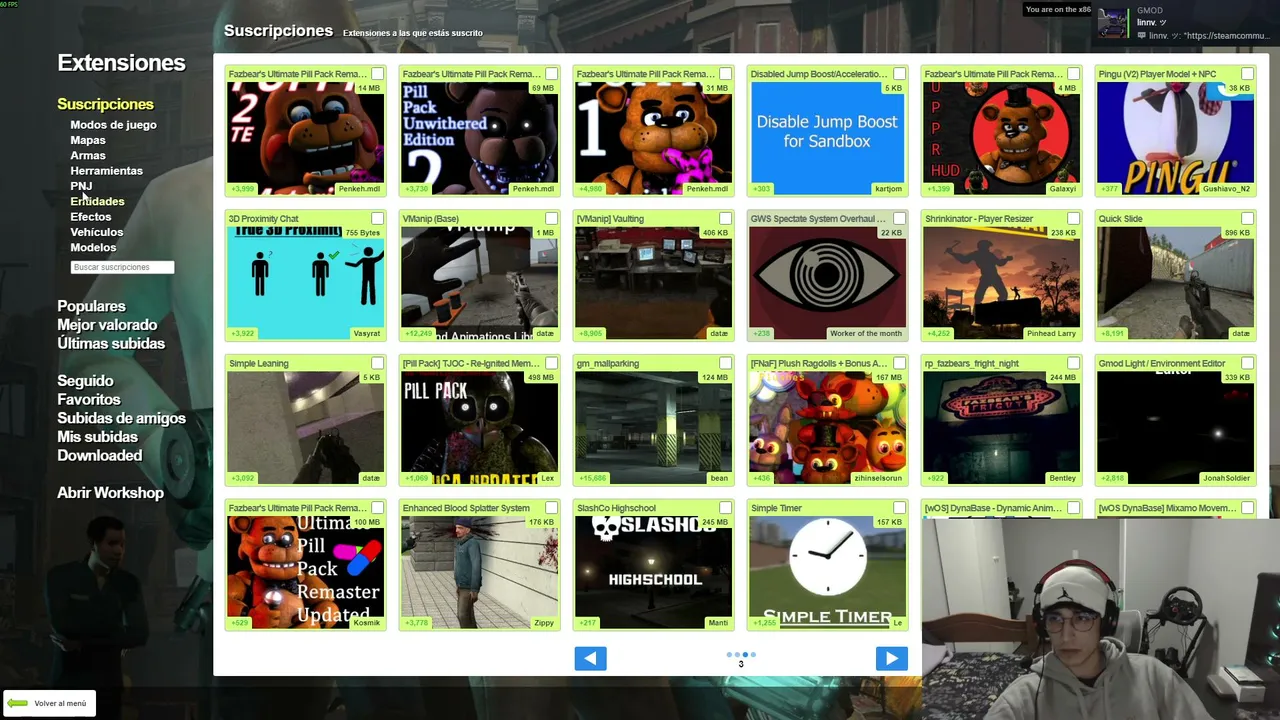Select the SlashCo Highschool thumbnail
Viewport: 1280px width, 720px height.
click(x=653, y=572)
